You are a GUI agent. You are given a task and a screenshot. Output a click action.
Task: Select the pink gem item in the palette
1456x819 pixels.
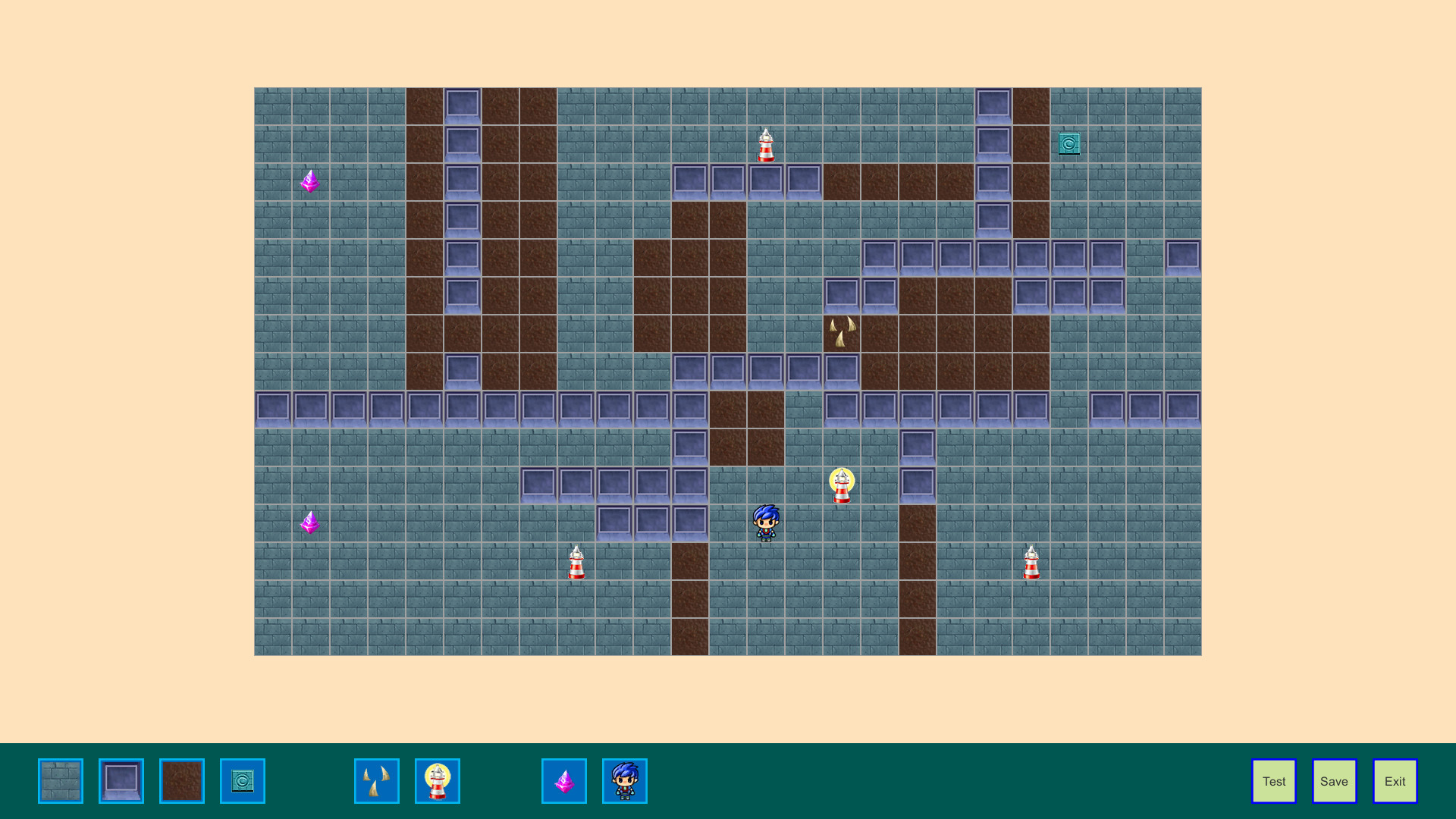click(563, 780)
